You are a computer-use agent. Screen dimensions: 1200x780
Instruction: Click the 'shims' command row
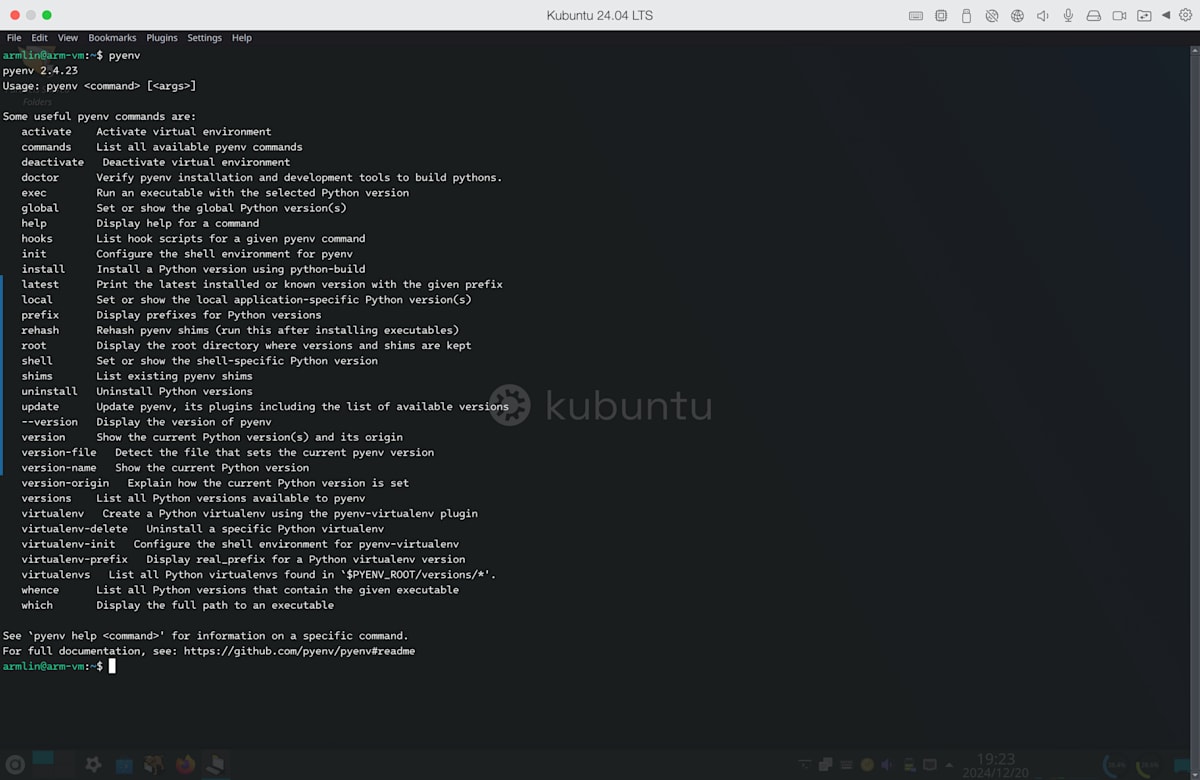137,376
